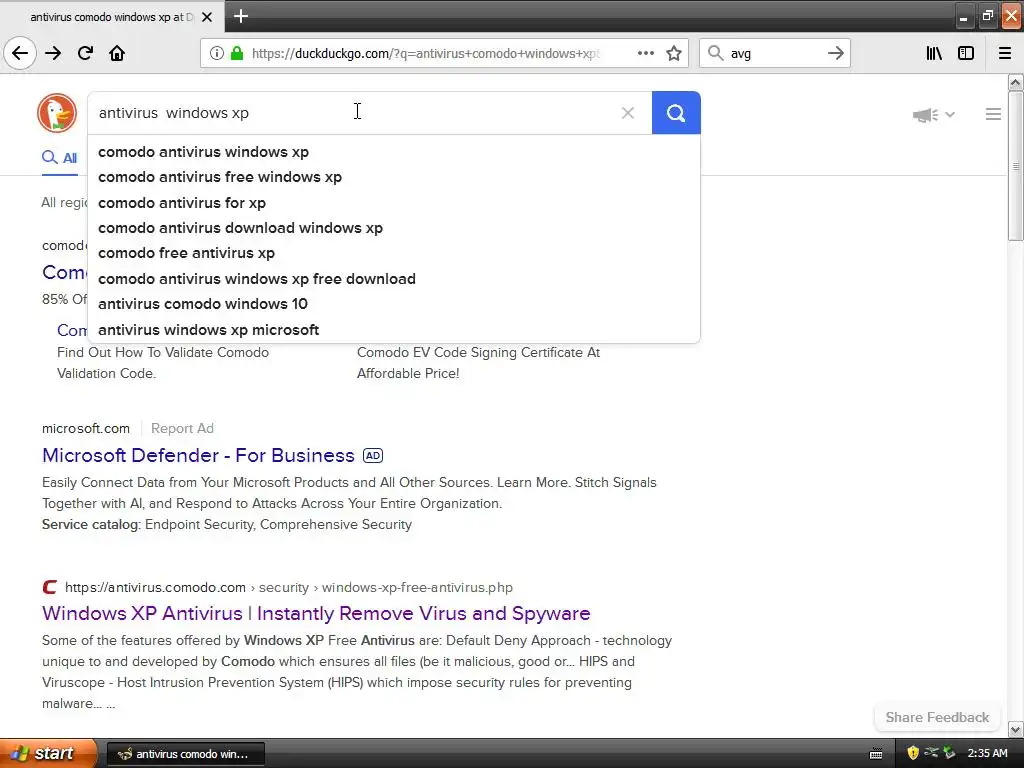Viewport: 1024px width, 768px height.
Task: Pick suggestion 'antivirus windows xp microsoft'
Action: coord(394,330)
